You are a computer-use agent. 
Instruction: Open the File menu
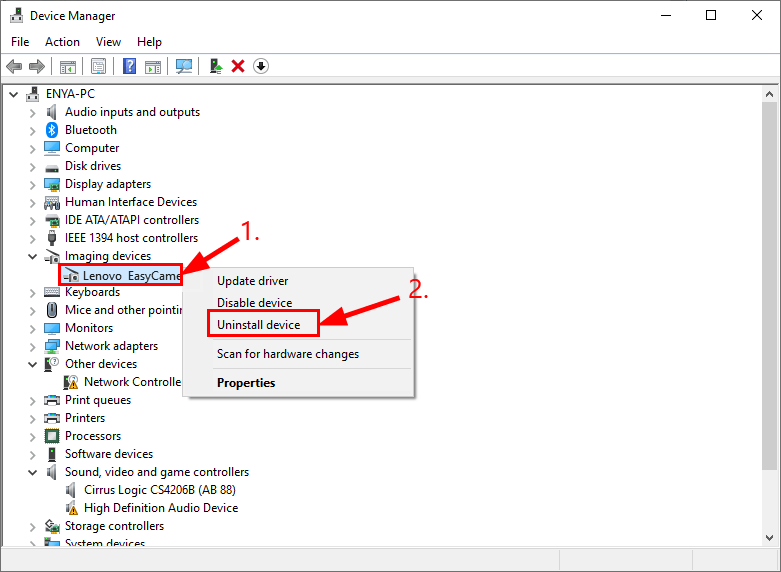point(20,42)
